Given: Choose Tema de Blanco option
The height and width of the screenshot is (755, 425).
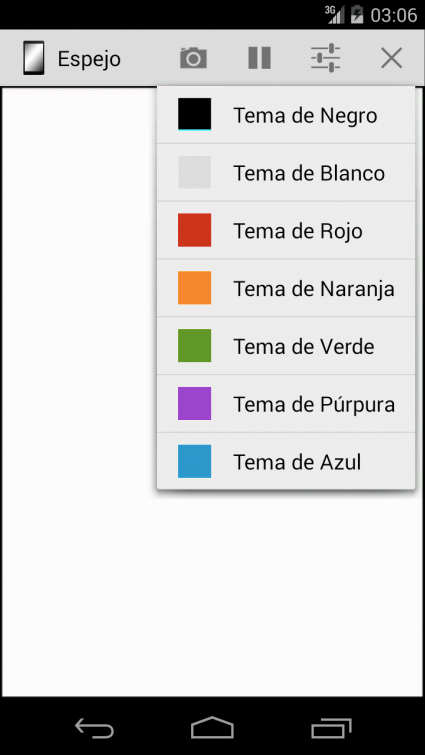Looking at the screenshot, I should click(x=286, y=172).
